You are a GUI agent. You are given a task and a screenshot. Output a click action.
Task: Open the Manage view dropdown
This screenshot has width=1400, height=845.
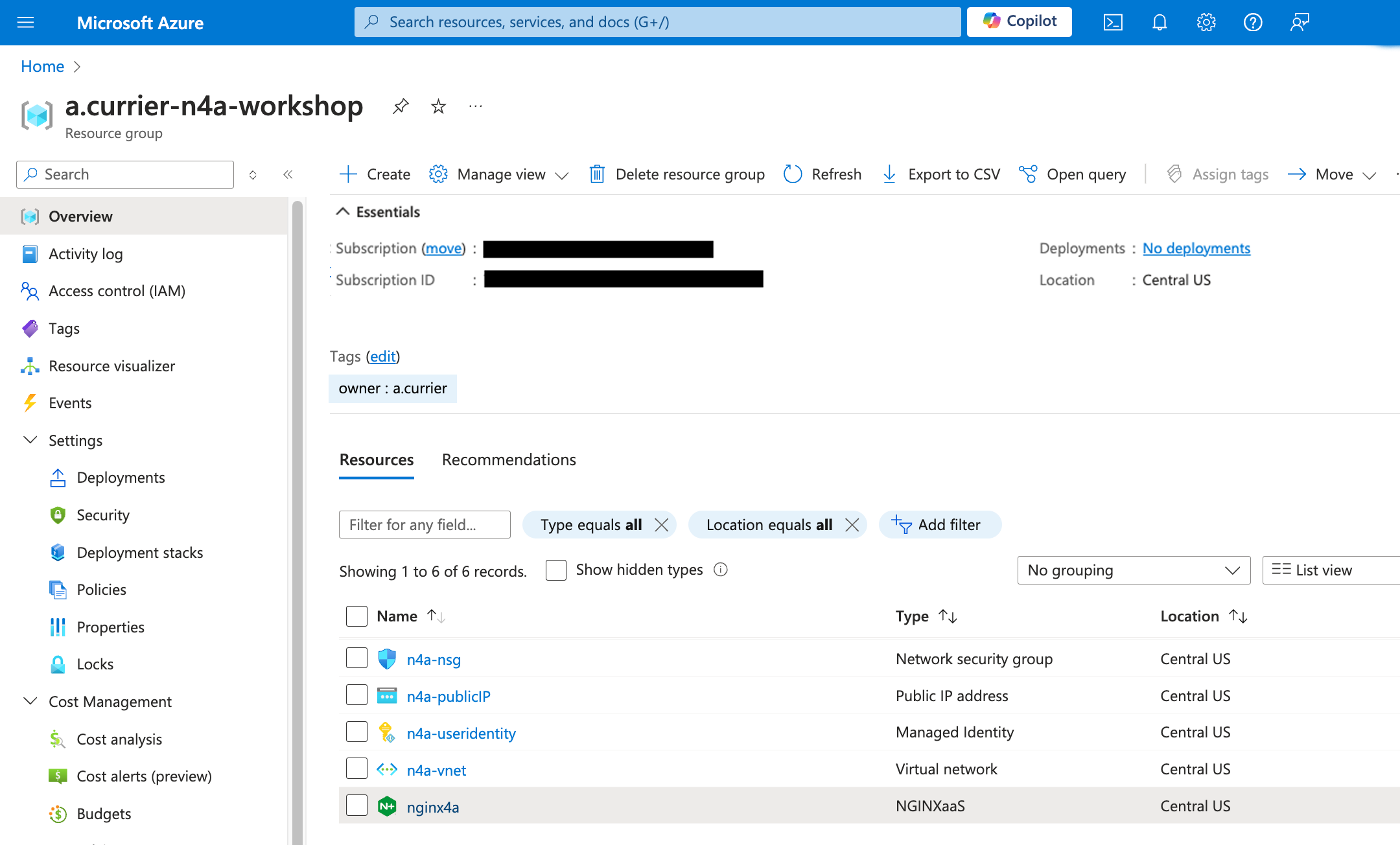(499, 174)
